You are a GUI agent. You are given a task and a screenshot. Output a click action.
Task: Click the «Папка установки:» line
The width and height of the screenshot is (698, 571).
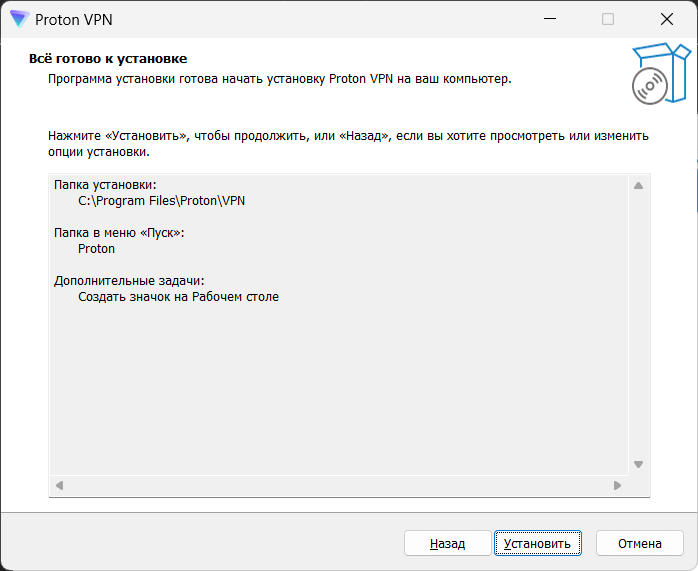105,184
